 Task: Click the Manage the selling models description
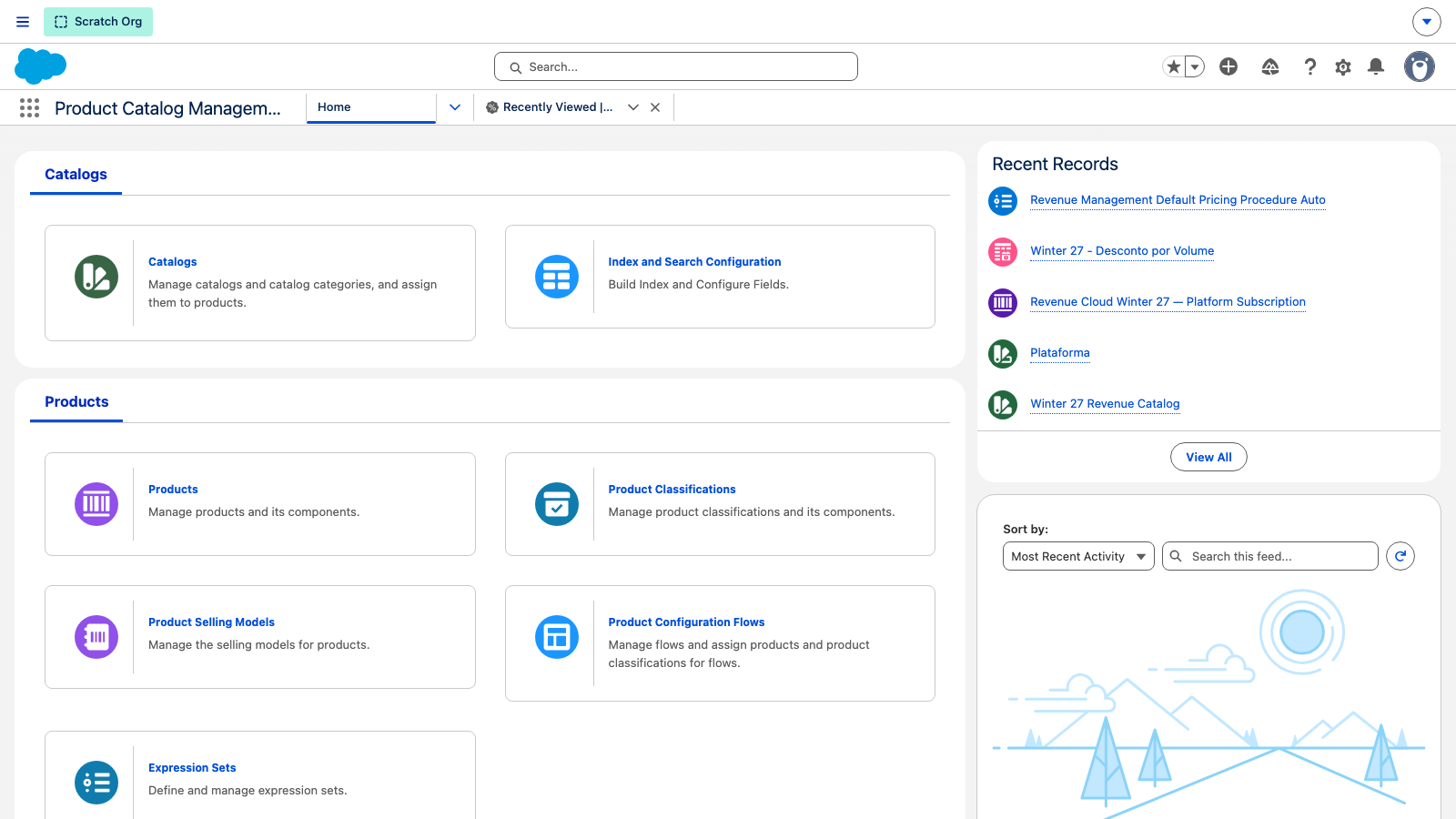[258, 645]
